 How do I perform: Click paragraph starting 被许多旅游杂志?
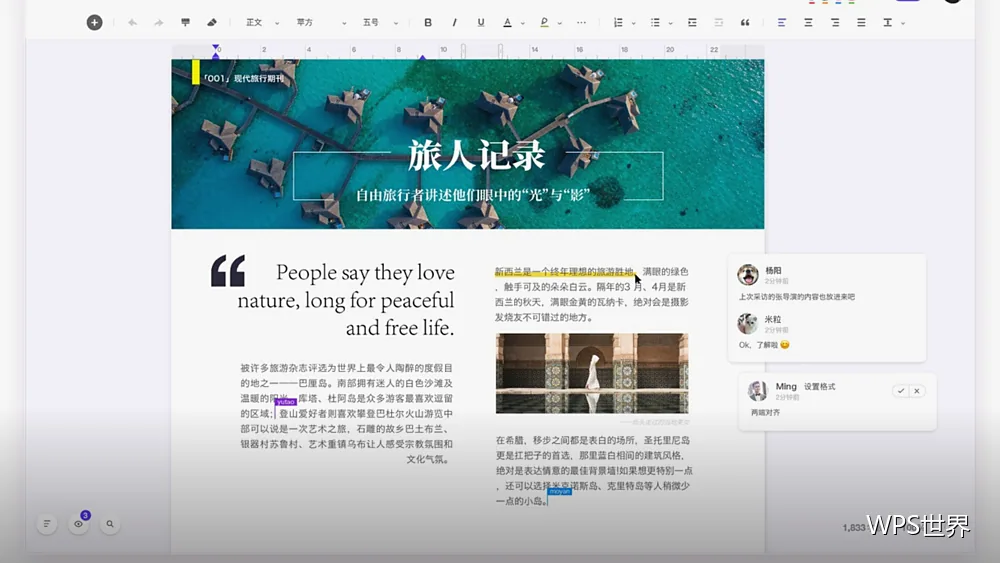click(346, 413)
